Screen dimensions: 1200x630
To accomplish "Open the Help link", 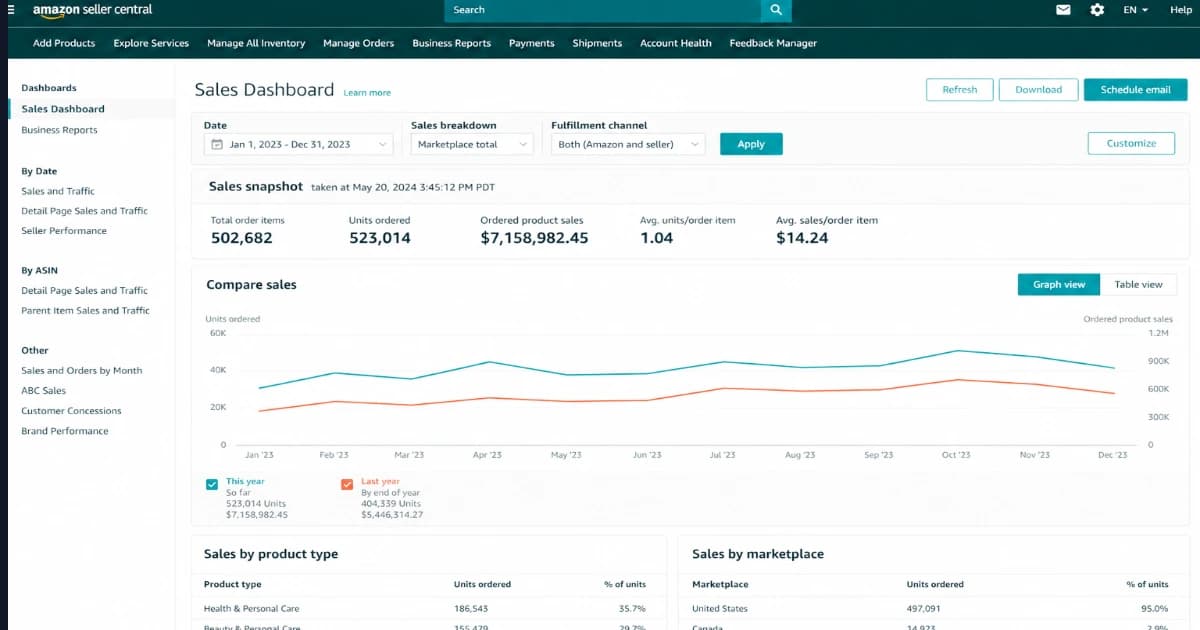I will pos(1180,9).
